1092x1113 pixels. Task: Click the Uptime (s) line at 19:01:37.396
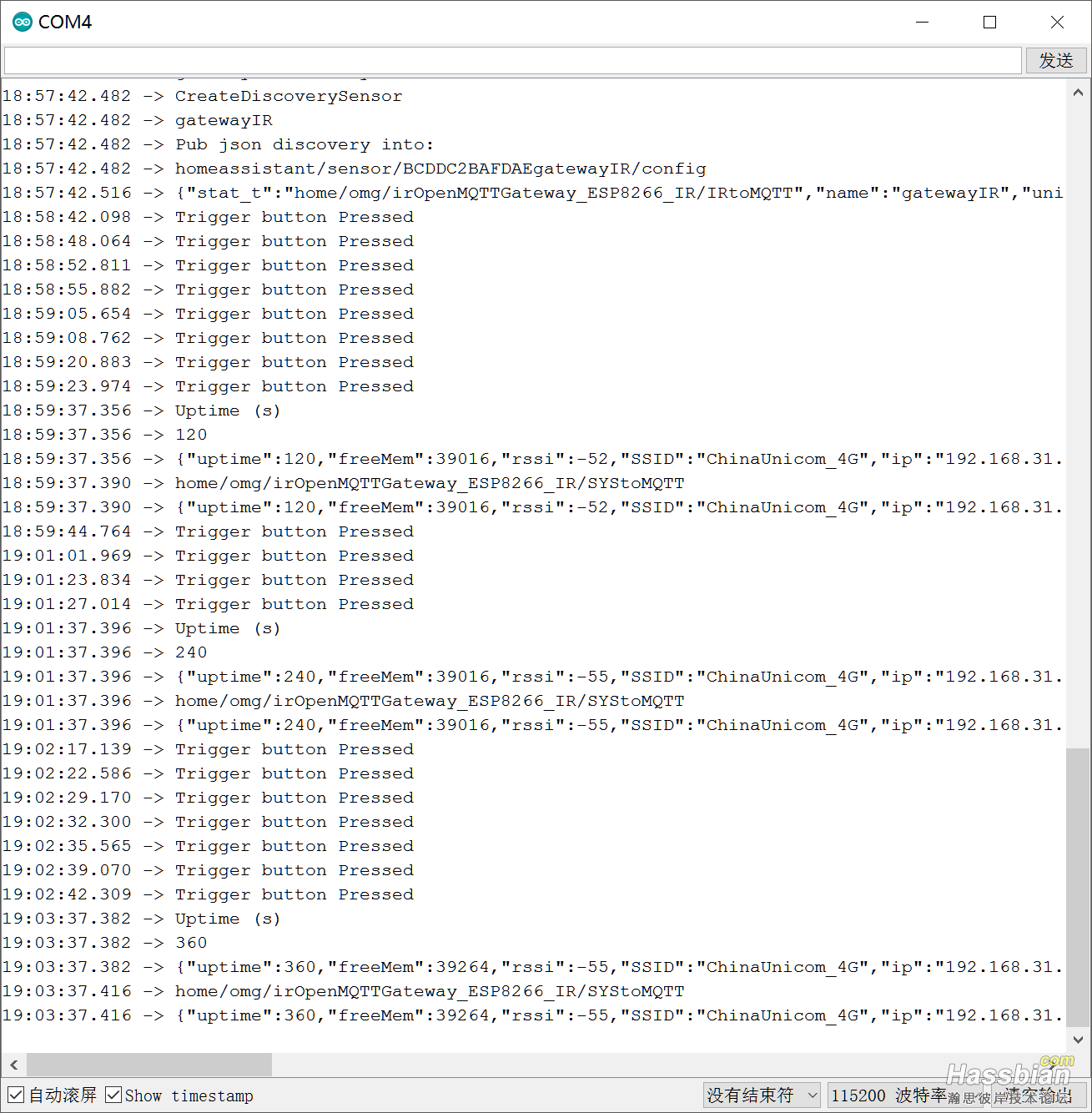click(x=141, y=628)
